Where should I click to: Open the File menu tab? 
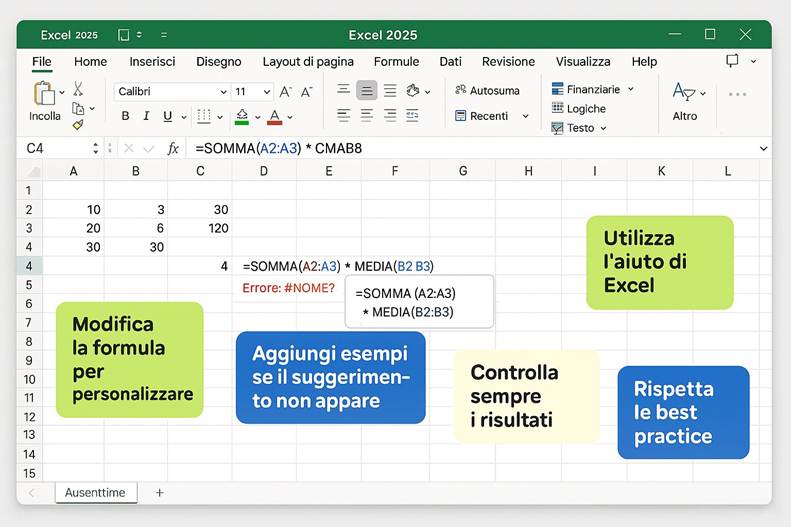[42, 62]
